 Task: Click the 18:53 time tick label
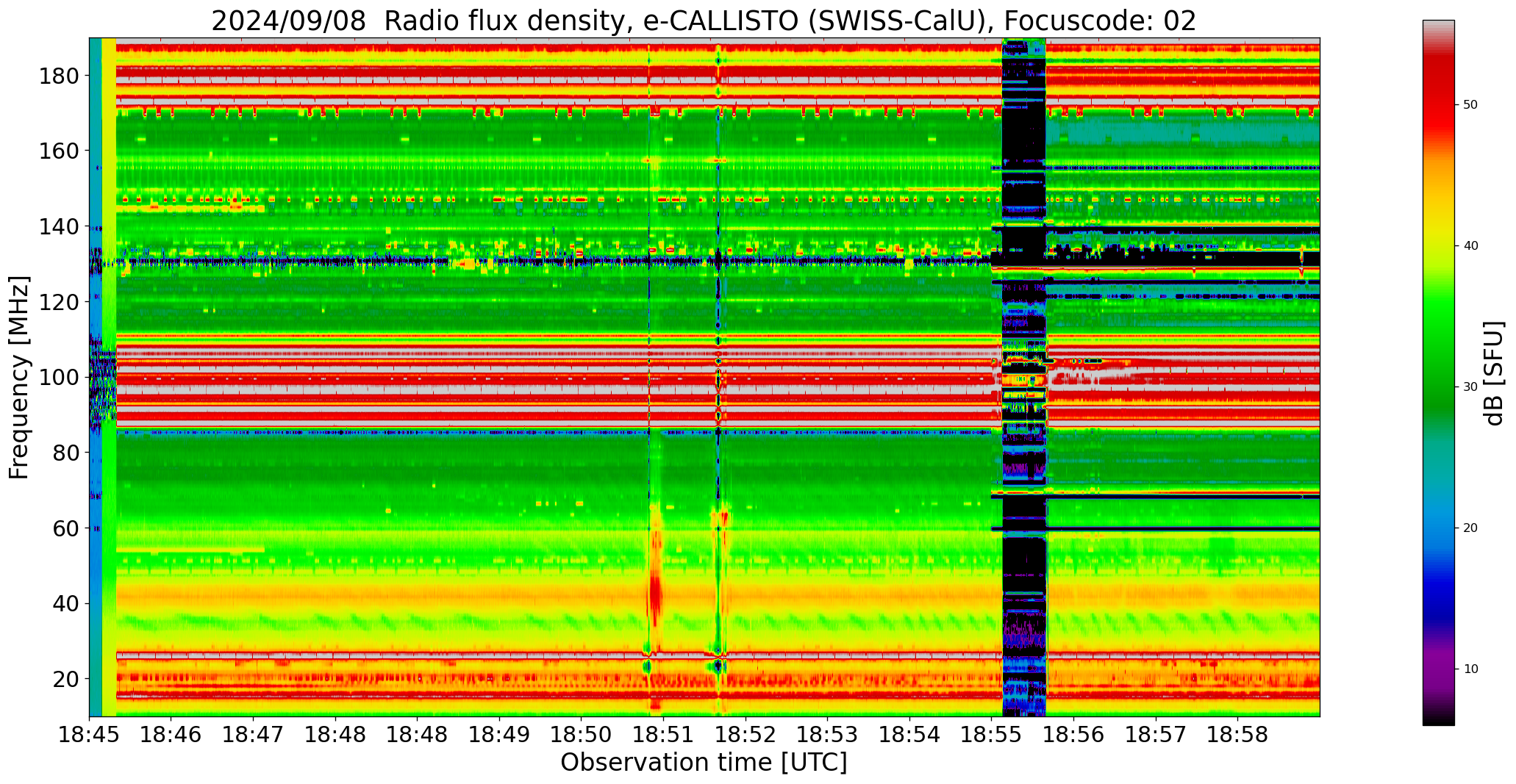click(x=827, y=734)
